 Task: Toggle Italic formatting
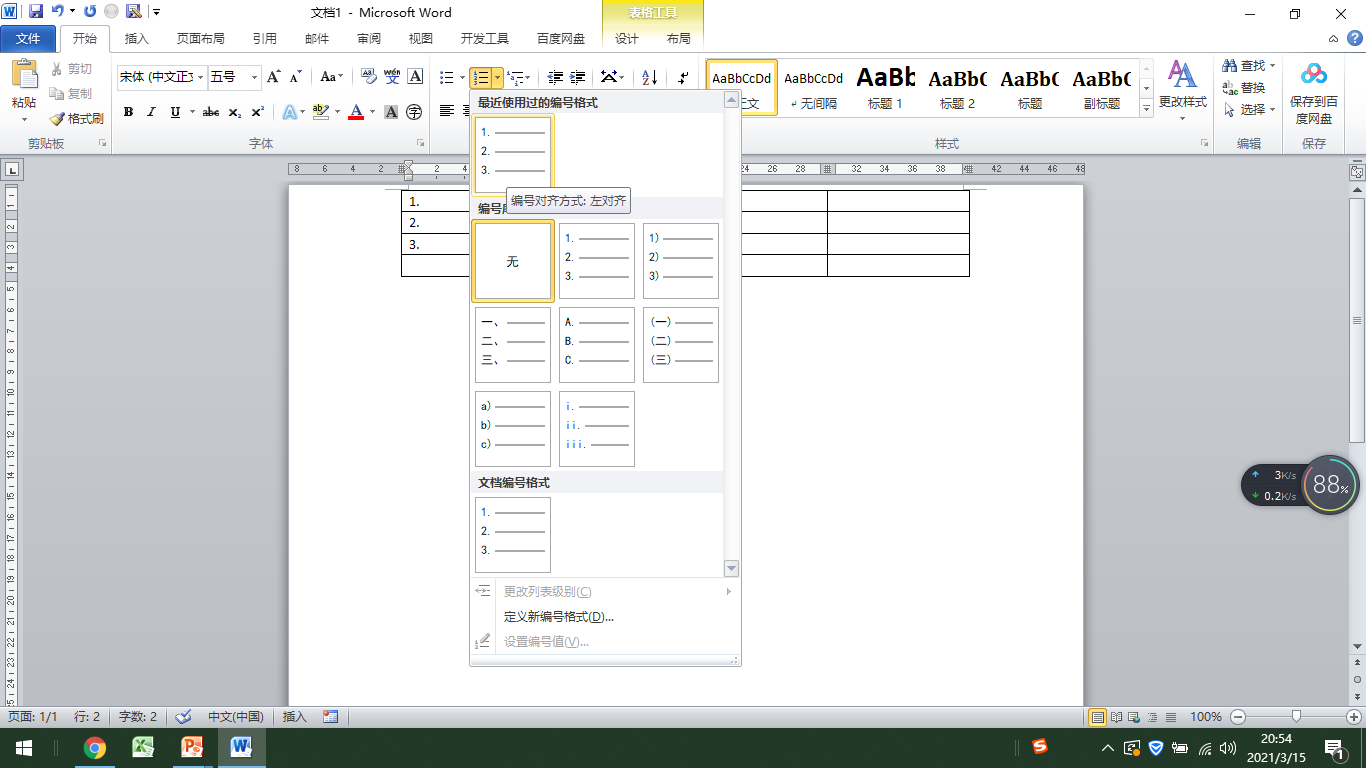[x=152, y=112]
